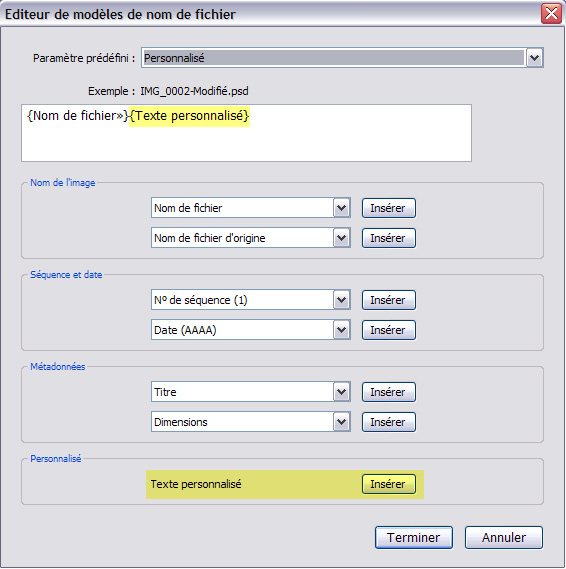Expand the Nom de fichier d'origine dropdown
The width and height of the screenshot is (566, 569).
coord(341,238)
